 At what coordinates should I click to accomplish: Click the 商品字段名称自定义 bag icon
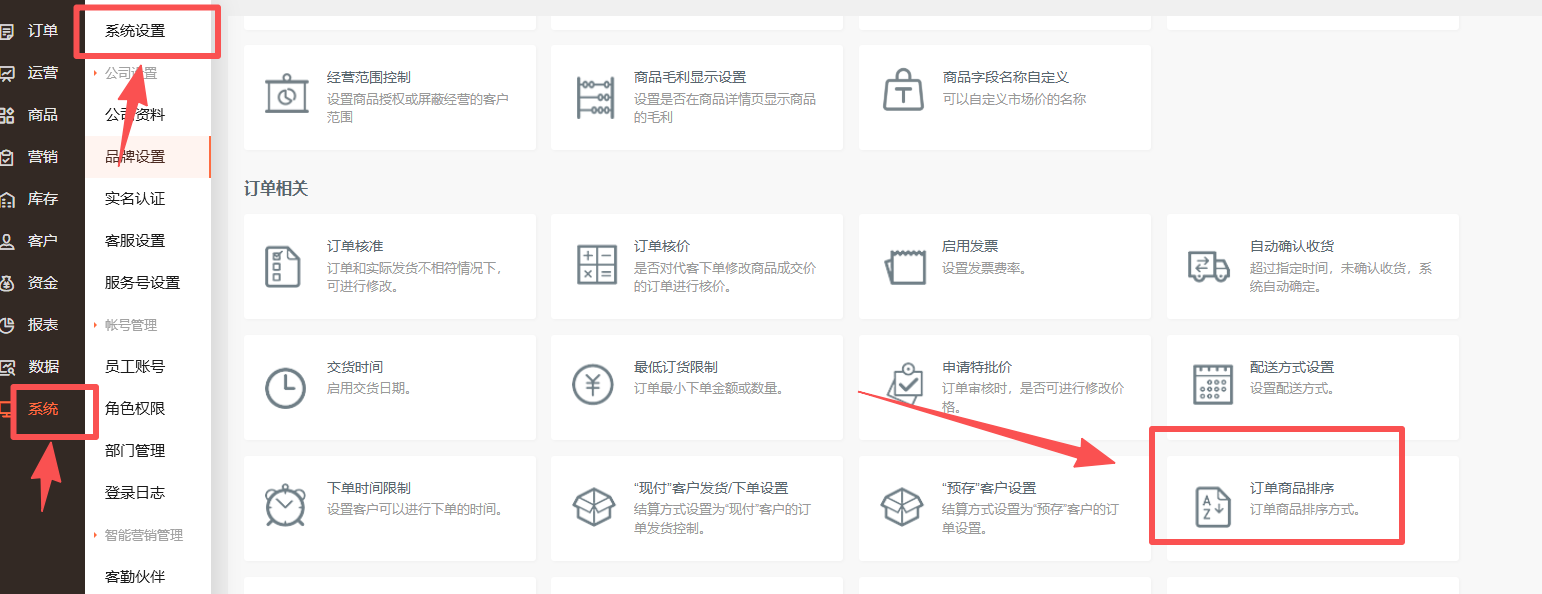point(903,90)
